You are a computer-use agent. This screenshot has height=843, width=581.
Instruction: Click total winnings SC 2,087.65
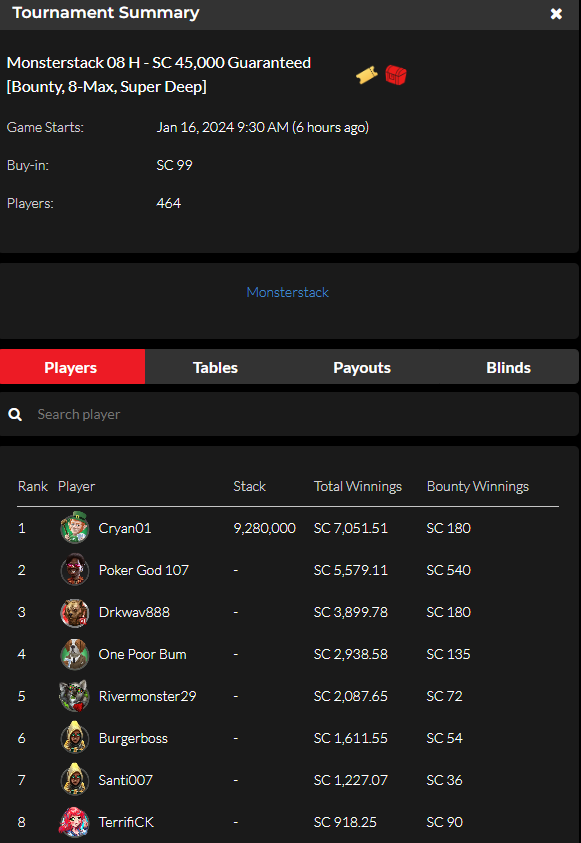pyautogui.click(x=351, y=696)
